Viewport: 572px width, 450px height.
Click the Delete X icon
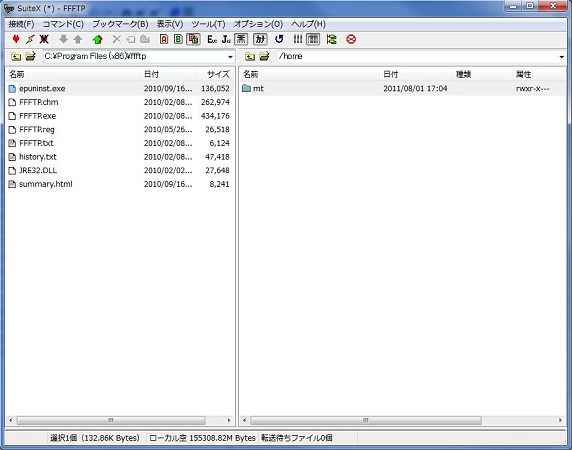[x=117, y=39]
